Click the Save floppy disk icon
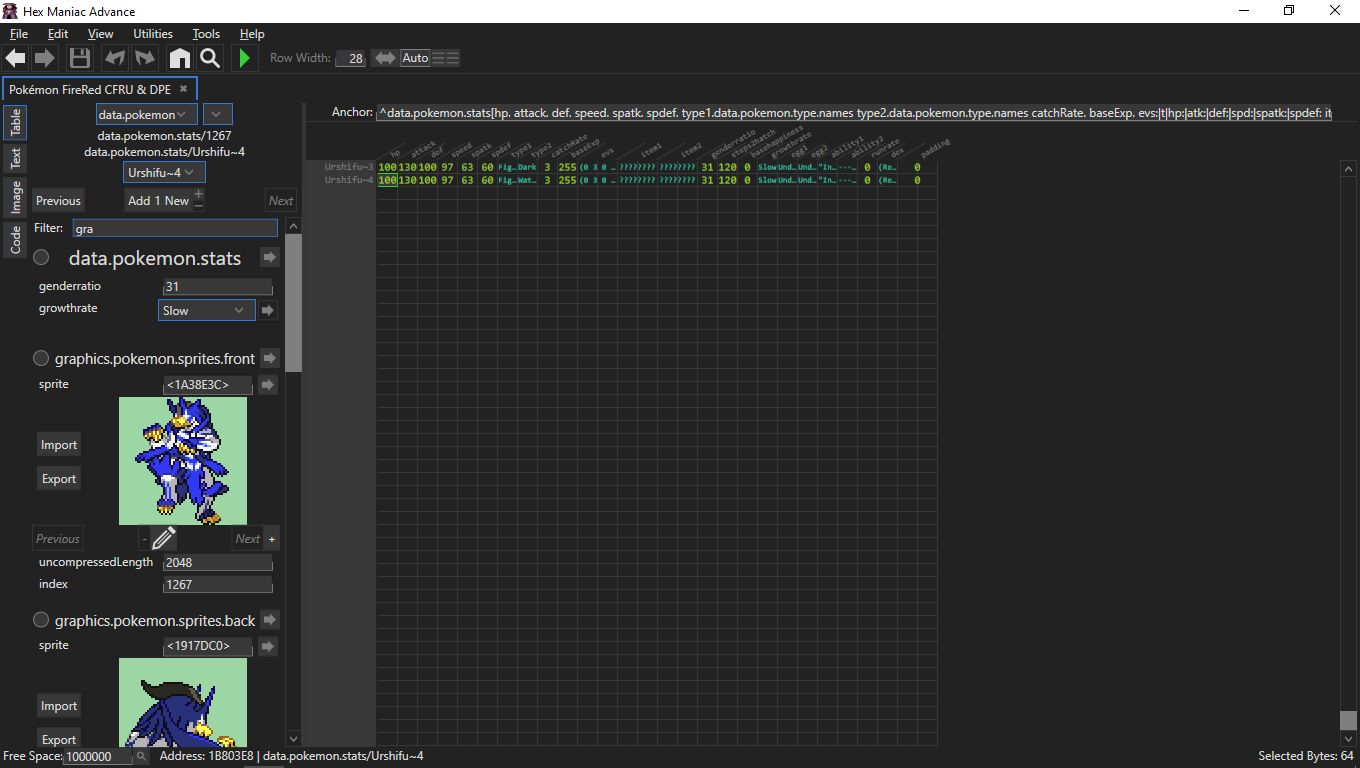Image resolution: width=1360 pixels, height=768 pixels. (x=80, y=58)
